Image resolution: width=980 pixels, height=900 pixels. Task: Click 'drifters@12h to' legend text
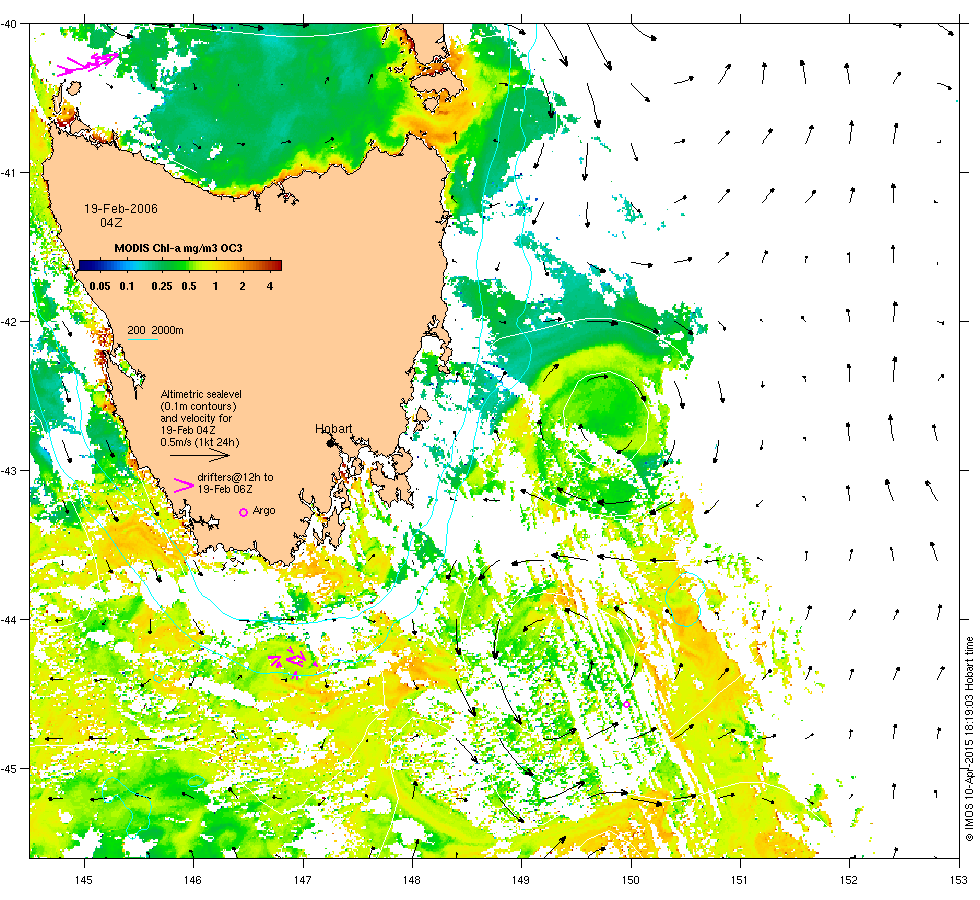point(236,477)
